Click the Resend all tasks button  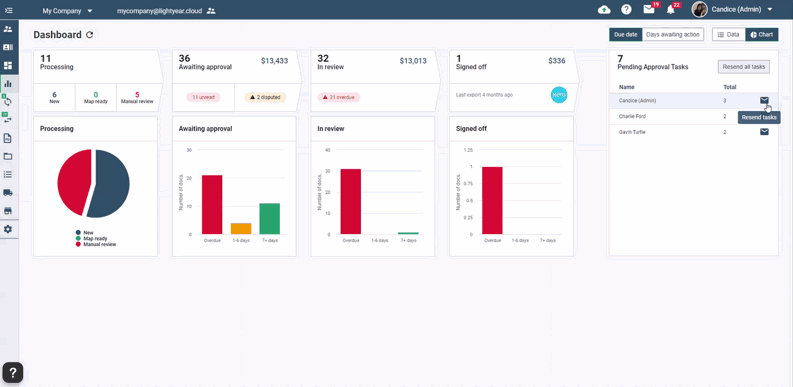click(x=743, y=67)
